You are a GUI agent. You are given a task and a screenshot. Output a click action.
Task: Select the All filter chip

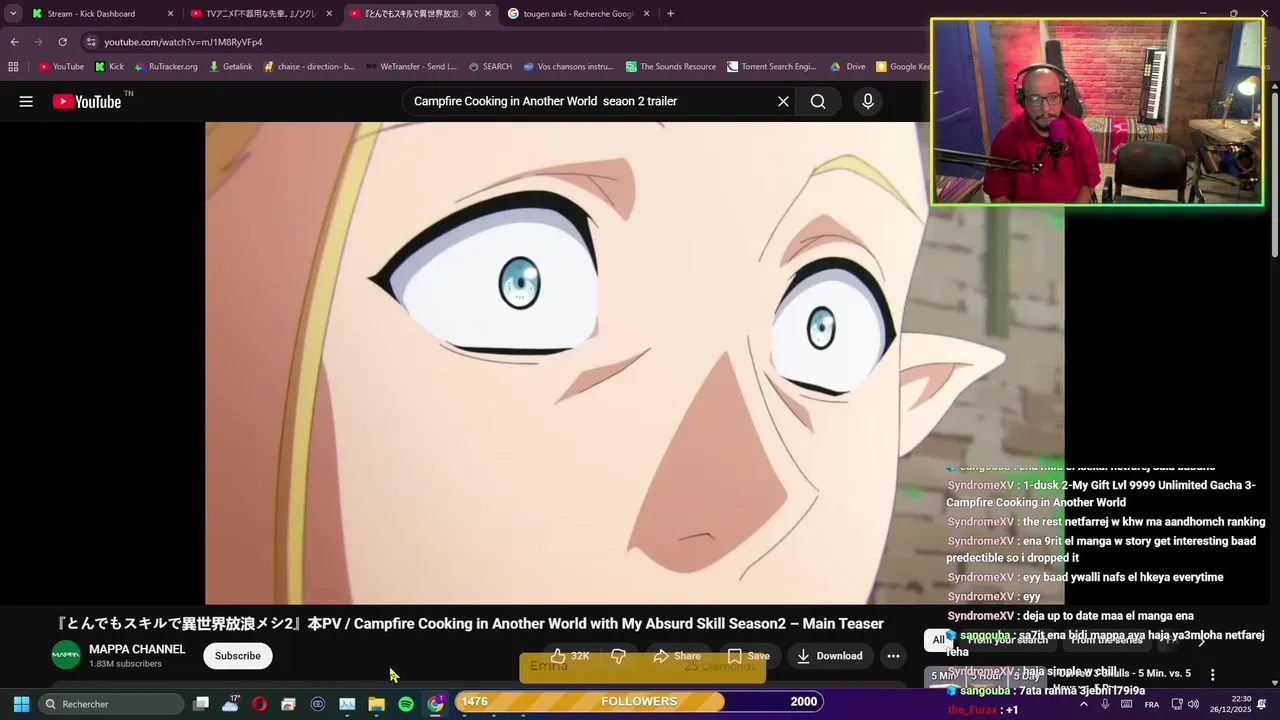tap(938, 640)
